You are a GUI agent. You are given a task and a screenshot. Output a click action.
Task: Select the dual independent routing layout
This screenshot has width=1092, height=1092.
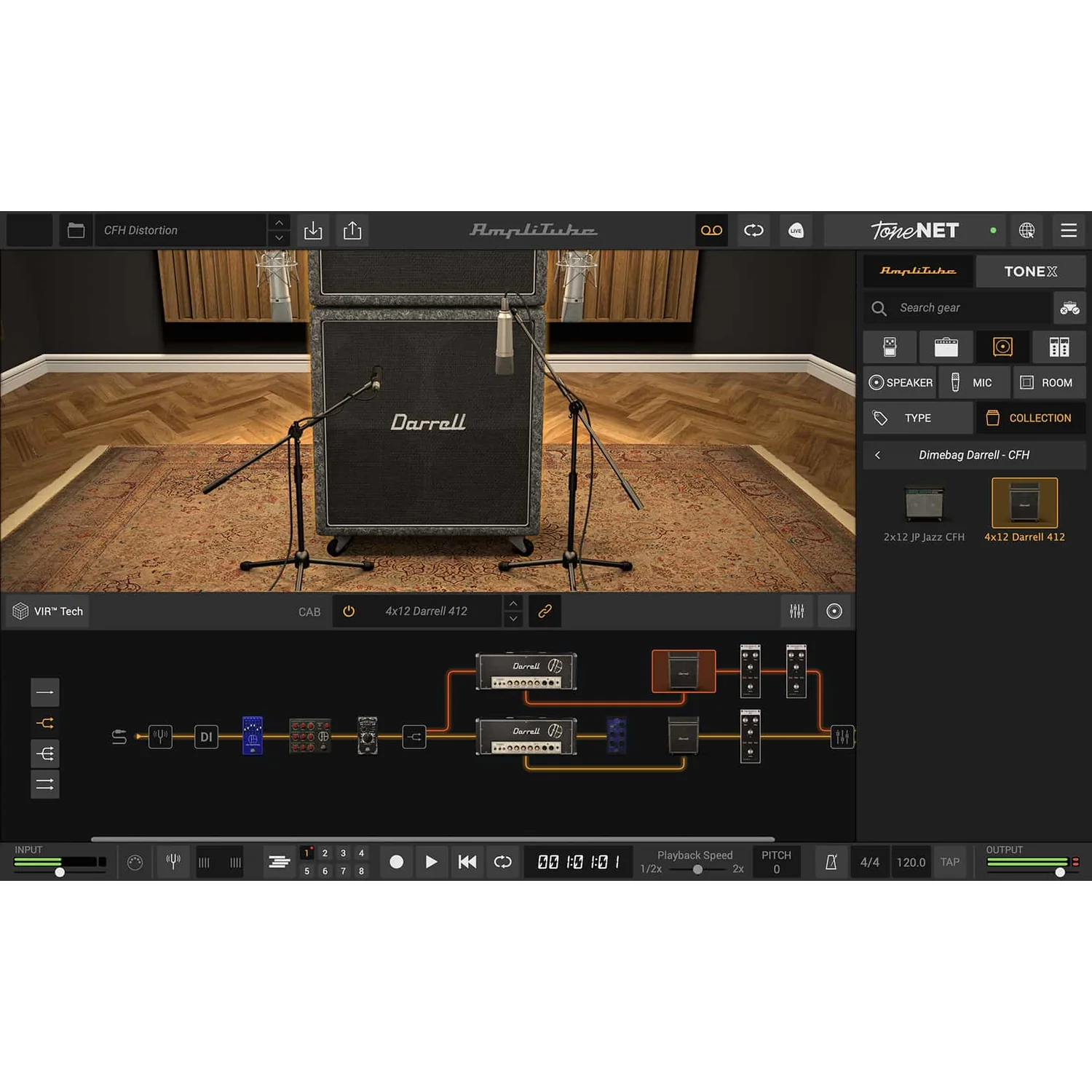[45, 784]
